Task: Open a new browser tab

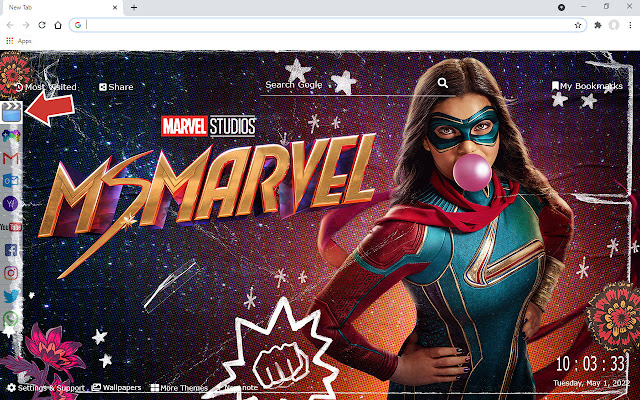Action: point(134,7)
